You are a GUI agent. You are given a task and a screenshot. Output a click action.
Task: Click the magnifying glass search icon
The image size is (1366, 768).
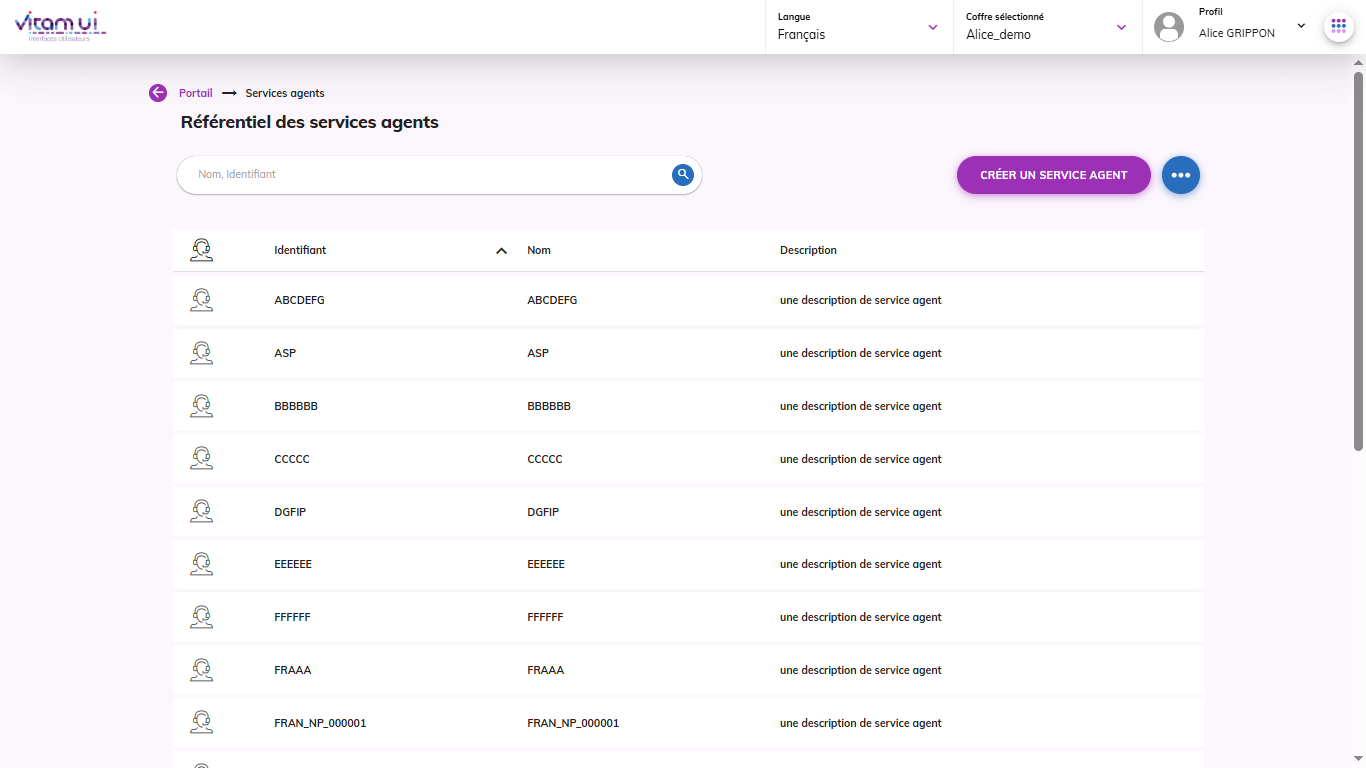683,175
